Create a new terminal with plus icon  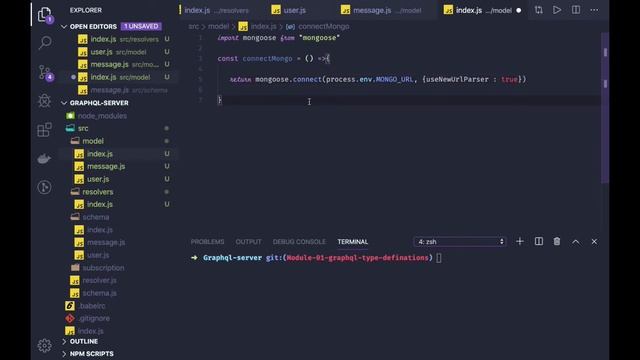[x=520, y=242]
